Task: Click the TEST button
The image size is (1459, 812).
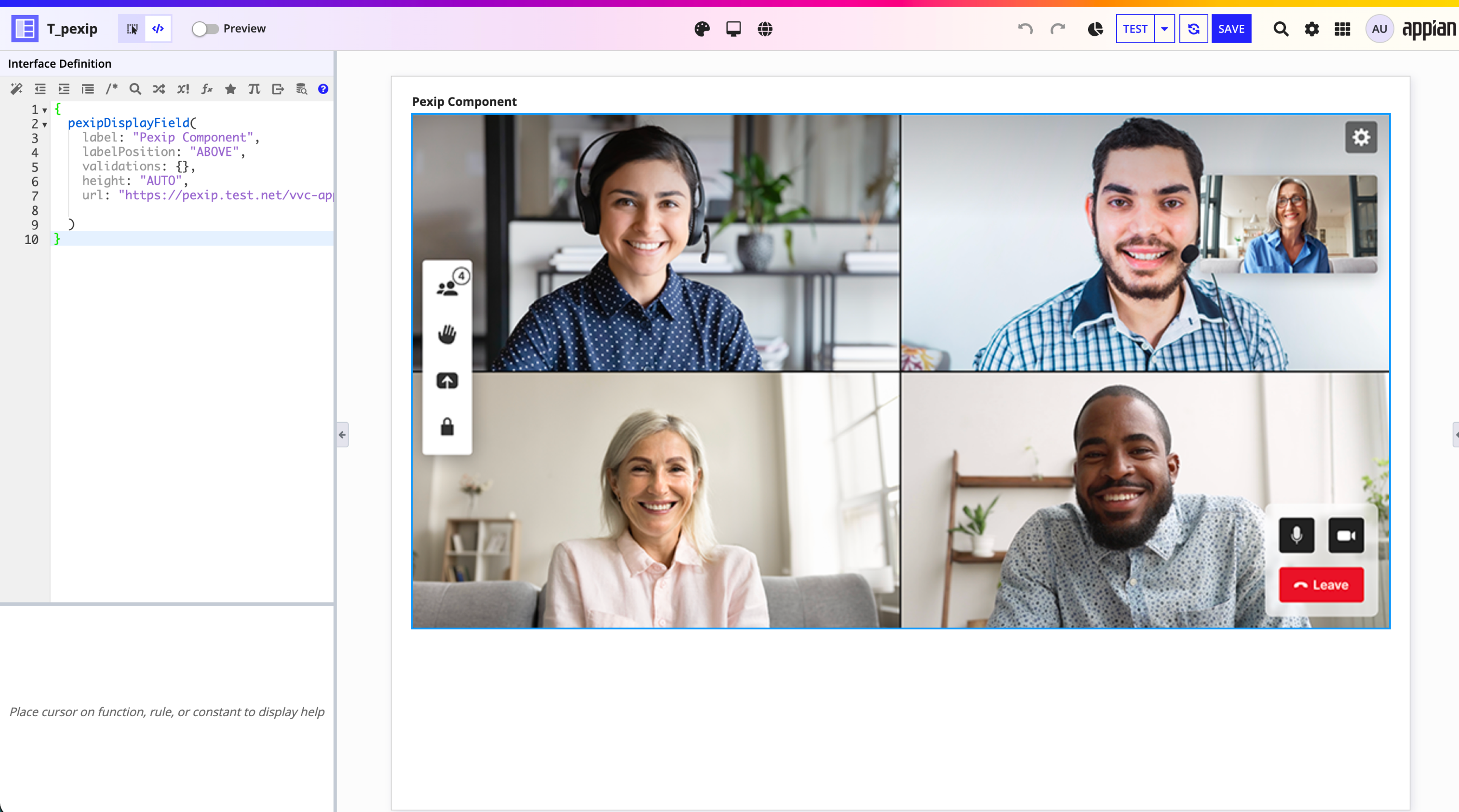Action: (1135, 29)
